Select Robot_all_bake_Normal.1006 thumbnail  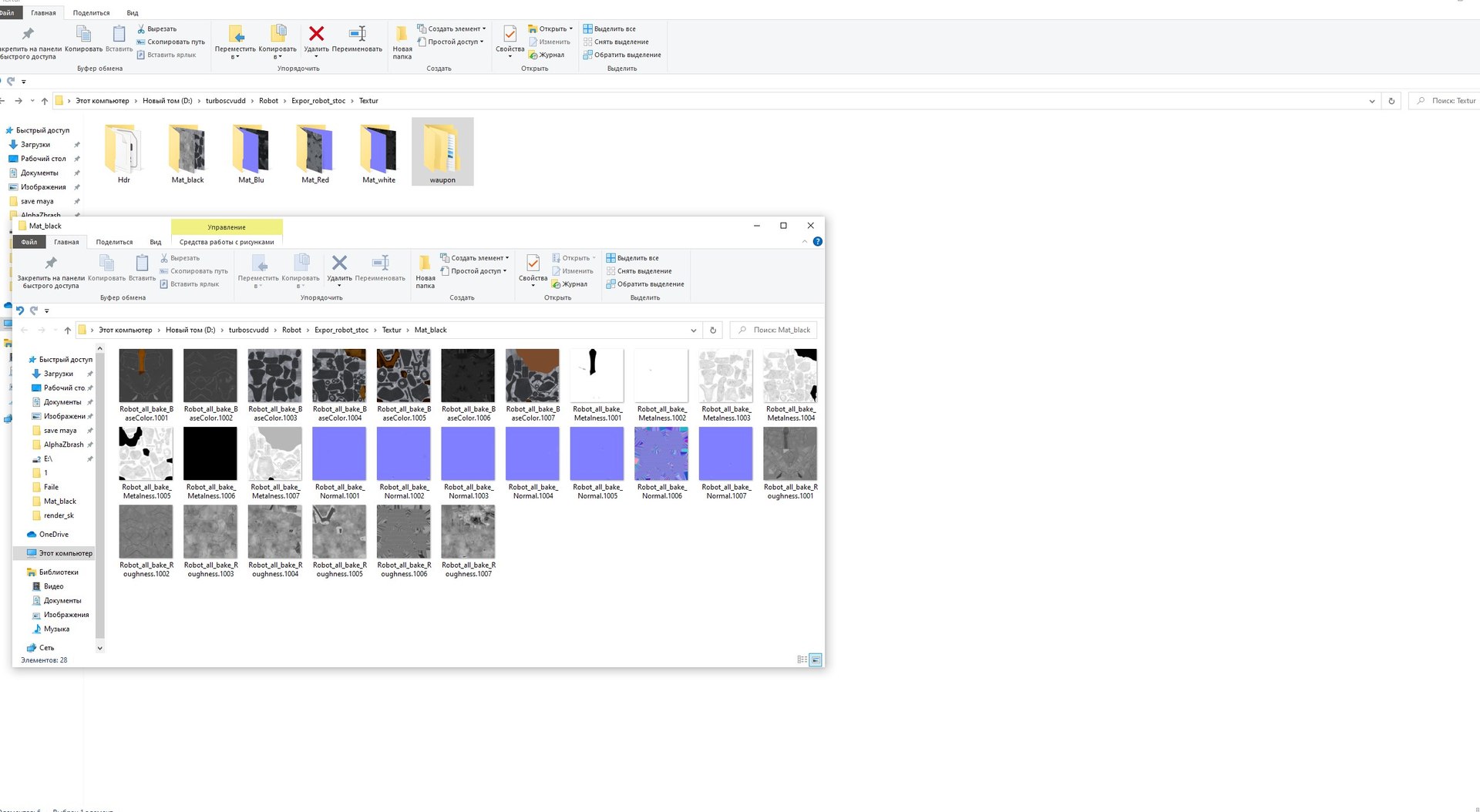click(x=662, y=463)
